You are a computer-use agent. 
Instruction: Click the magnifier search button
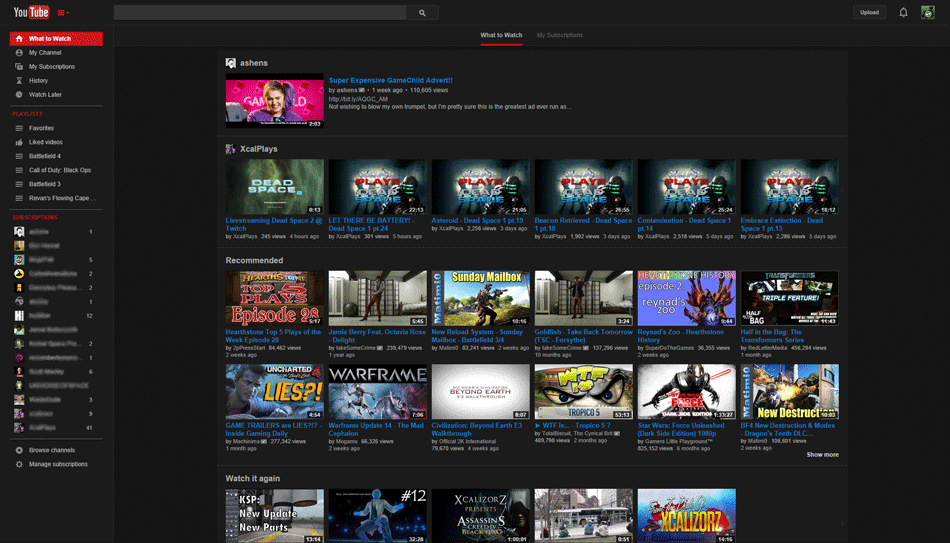click(x=422, y=13)
